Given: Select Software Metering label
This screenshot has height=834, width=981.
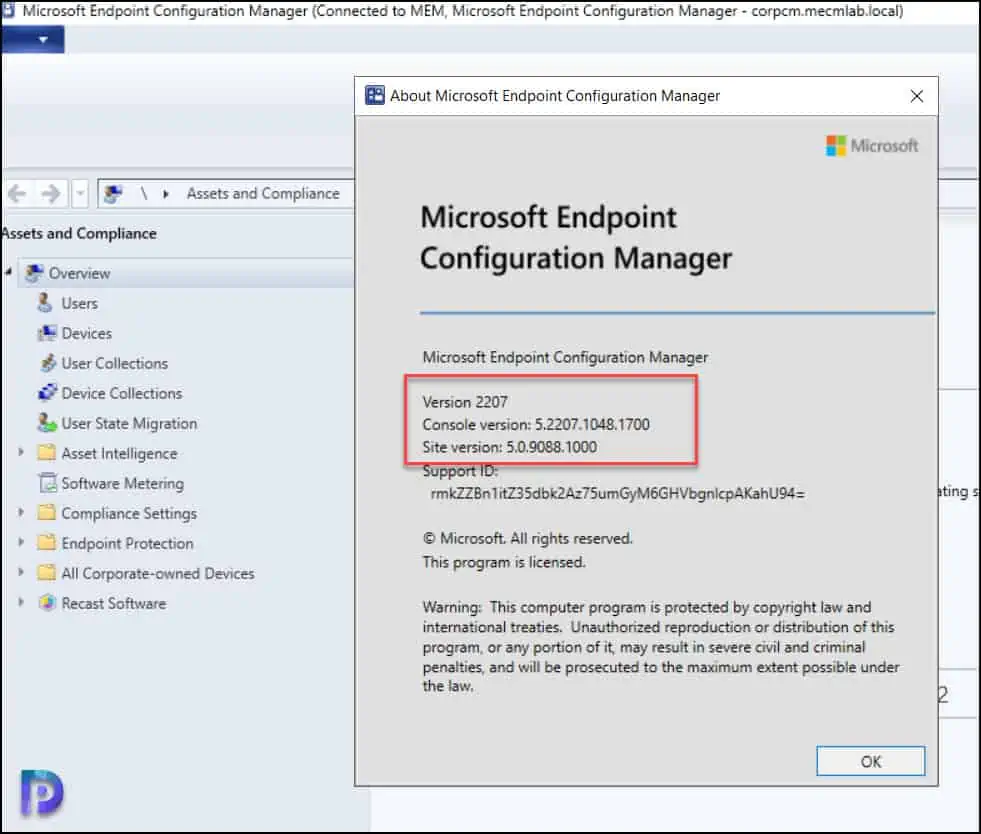Looking at the screenshot, I should point(123,484).
